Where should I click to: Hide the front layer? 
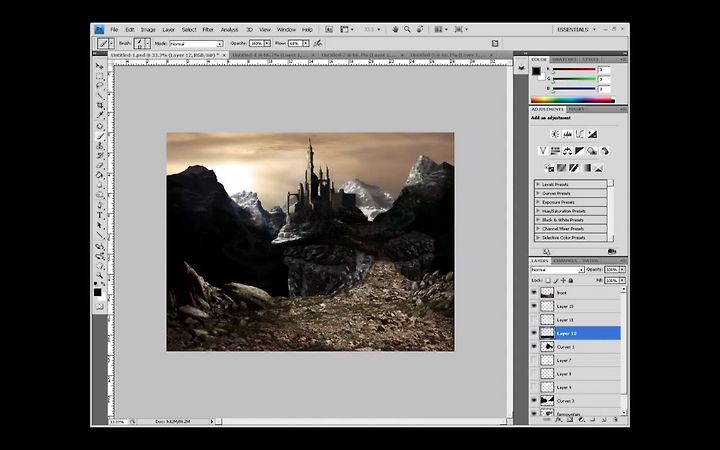(534, 292)
